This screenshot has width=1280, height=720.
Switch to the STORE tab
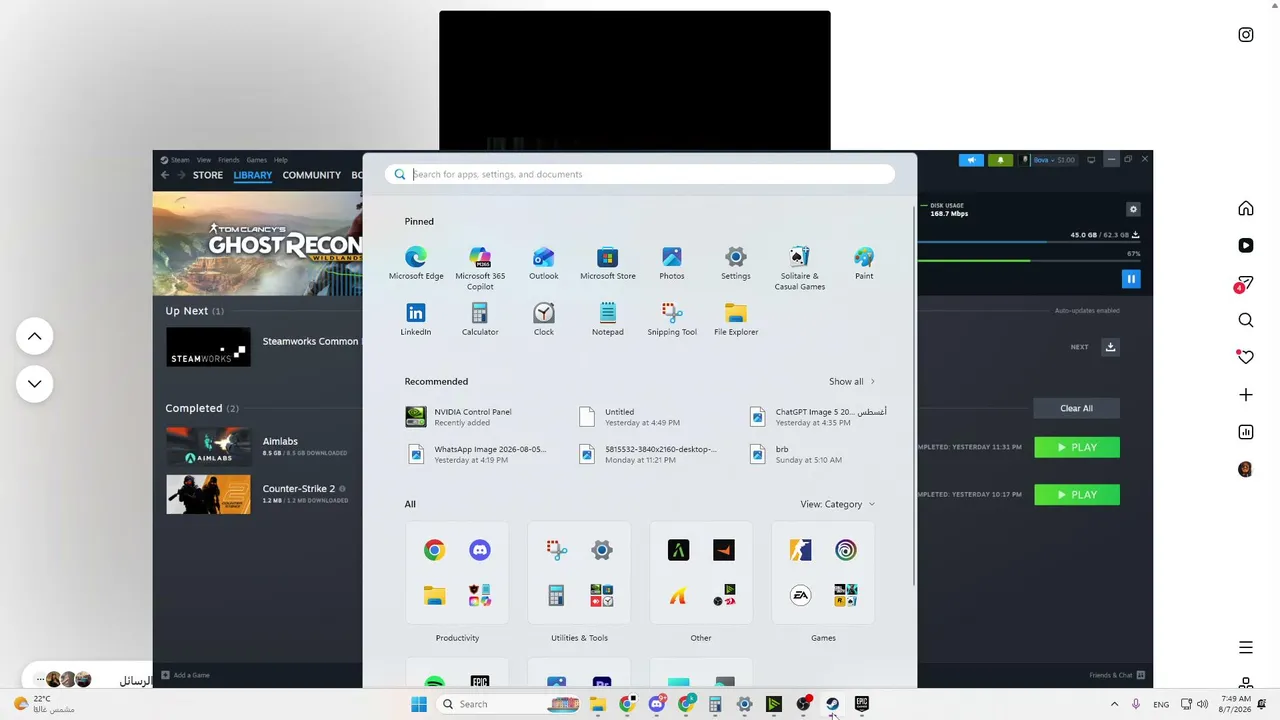coord(208,175)
